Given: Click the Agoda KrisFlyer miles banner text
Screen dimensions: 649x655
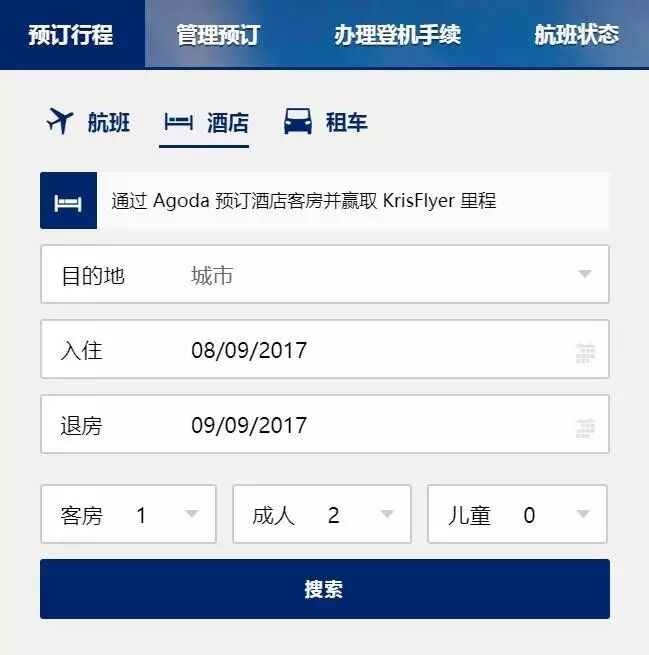Looking at the screenshot, I should 304,201.
